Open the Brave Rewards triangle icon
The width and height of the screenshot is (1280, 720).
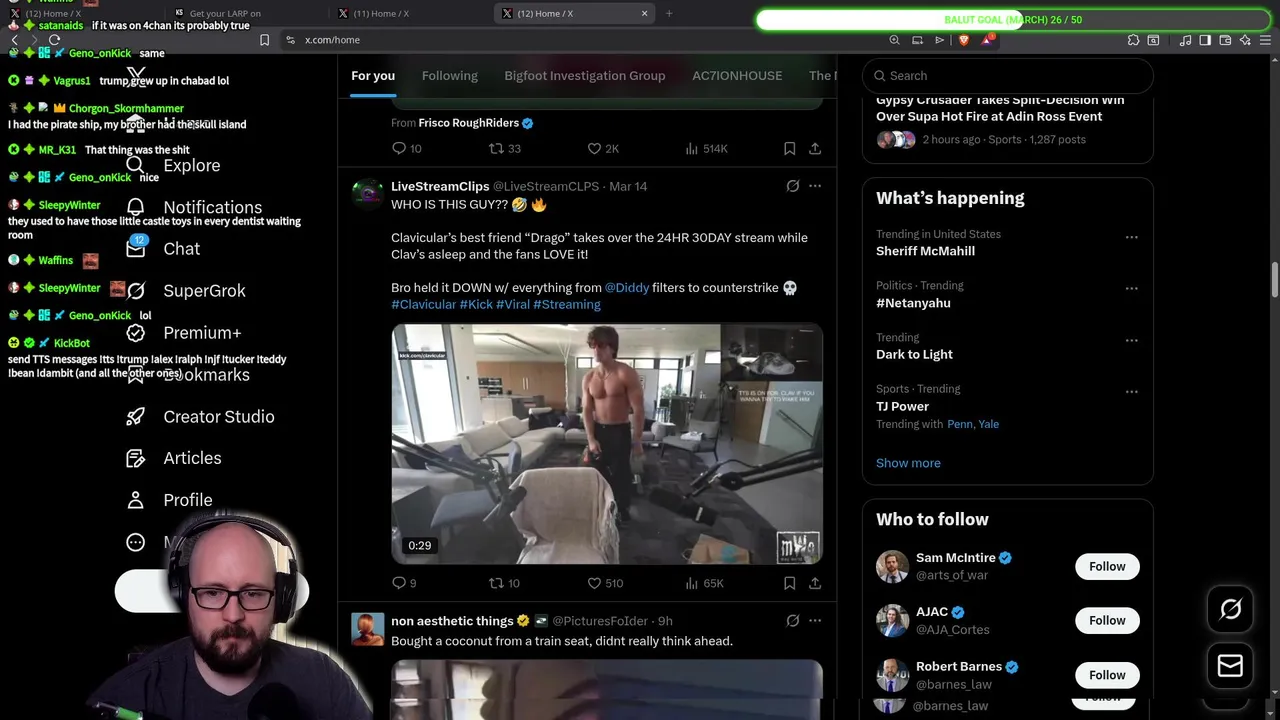pyautogui.click(x=988, y=40)
